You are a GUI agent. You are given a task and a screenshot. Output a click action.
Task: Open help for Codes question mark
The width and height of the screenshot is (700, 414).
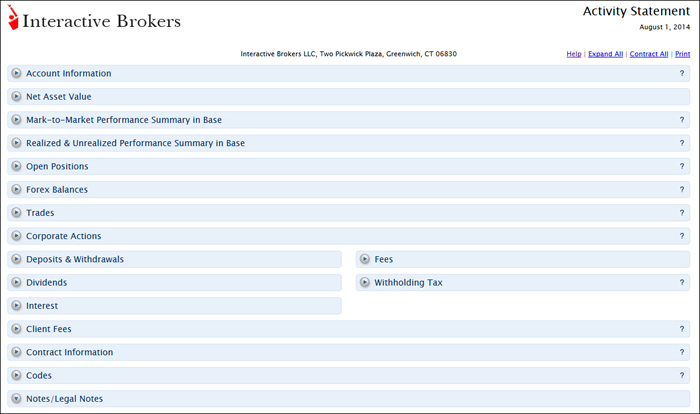point(682,375)
